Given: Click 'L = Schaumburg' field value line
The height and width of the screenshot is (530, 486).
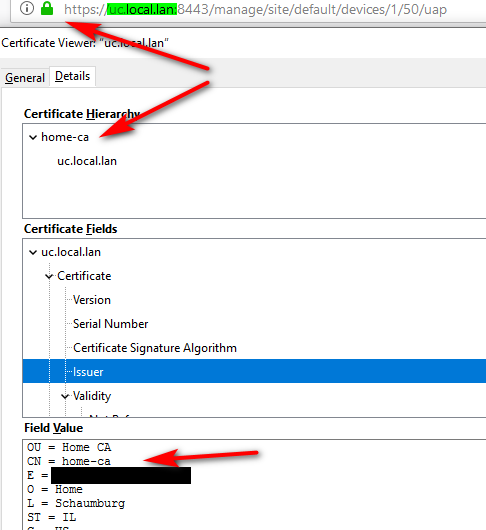Looking at the screenshot, I should [x=76, y=504].
